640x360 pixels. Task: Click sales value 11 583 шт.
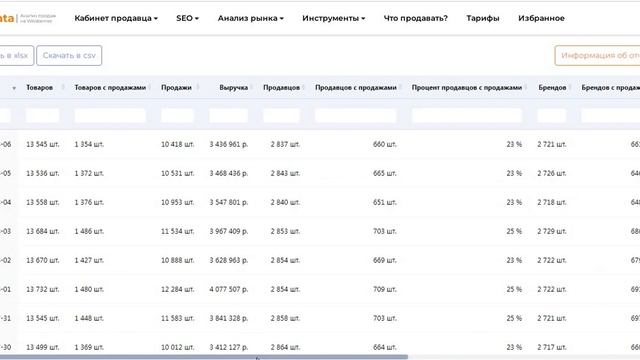click(x=178, y=318)
